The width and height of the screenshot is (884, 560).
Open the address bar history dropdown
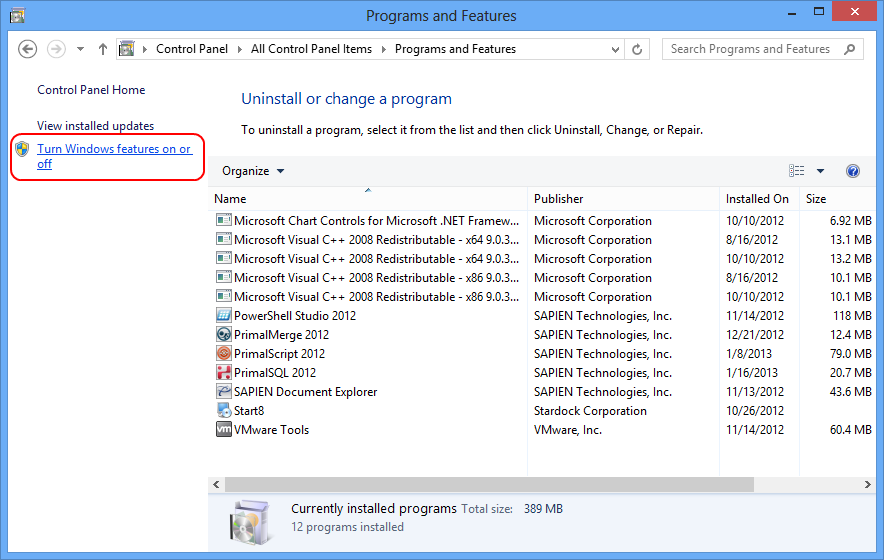click(x=615, y=50)
